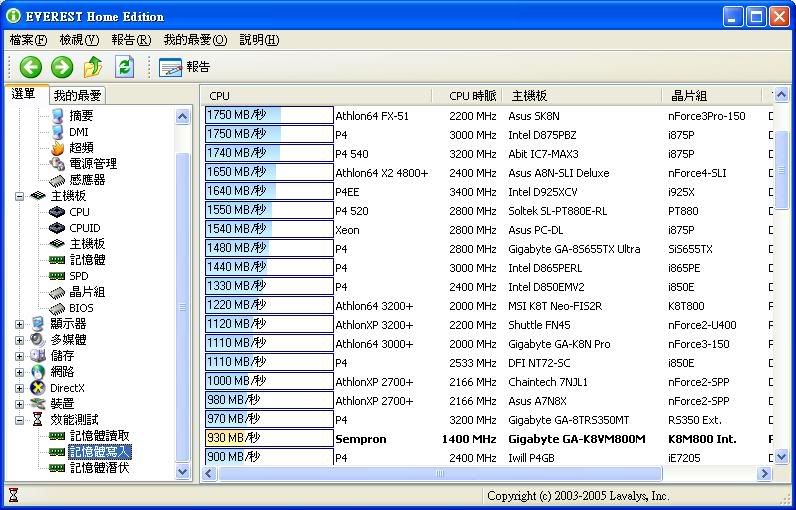The width and height of the screenshot is (796, 510).
Task: Open the DMI tree entry
Action: pyautogui.click(x=79, y=132)
